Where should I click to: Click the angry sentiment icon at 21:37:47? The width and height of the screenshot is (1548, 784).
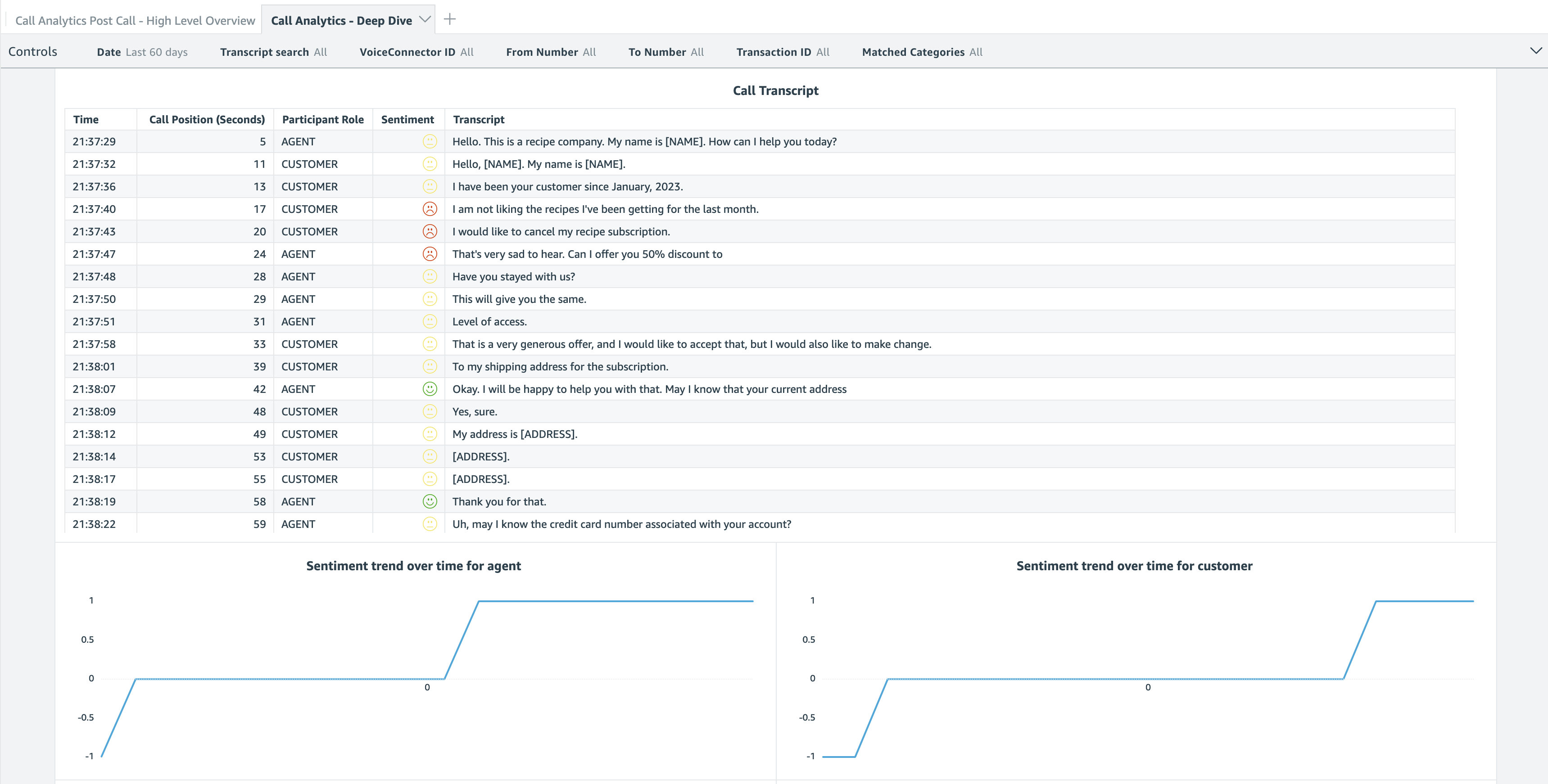(430, 253)
